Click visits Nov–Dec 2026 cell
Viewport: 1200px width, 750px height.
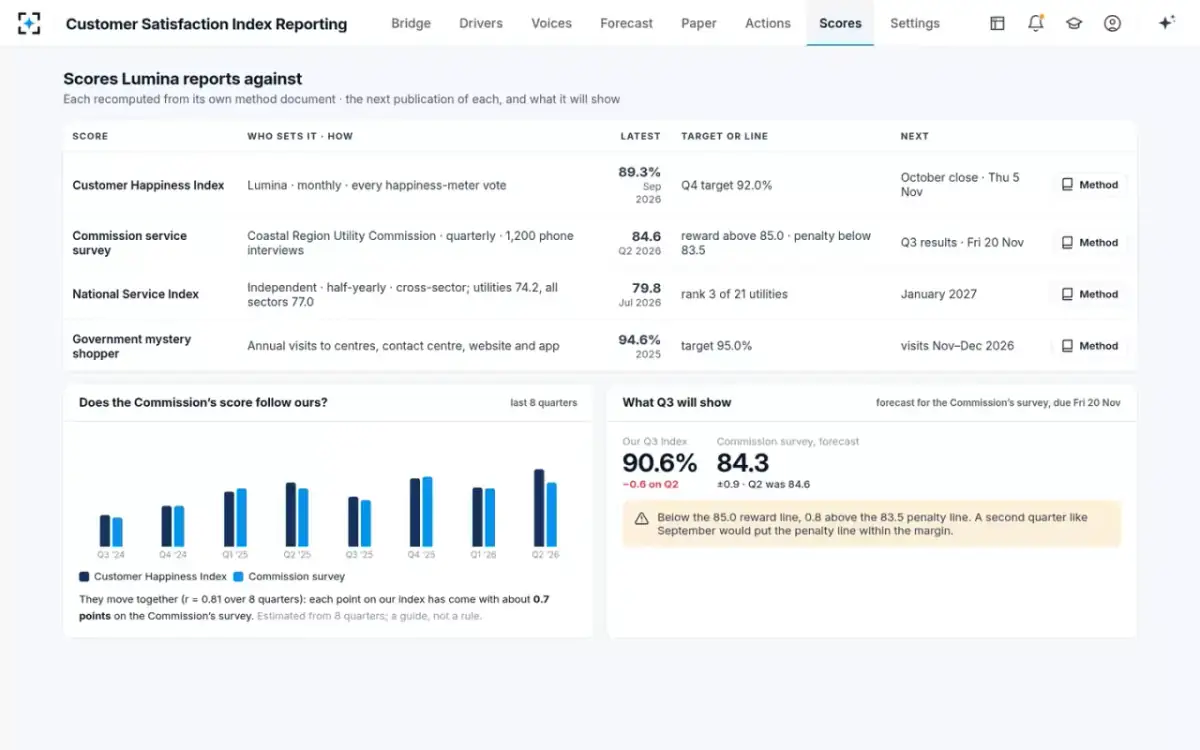[x=957, y=346]
